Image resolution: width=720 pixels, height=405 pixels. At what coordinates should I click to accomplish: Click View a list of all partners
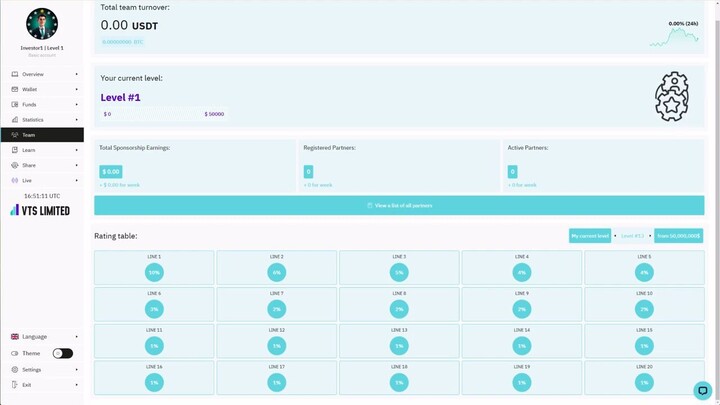point(399,205)
